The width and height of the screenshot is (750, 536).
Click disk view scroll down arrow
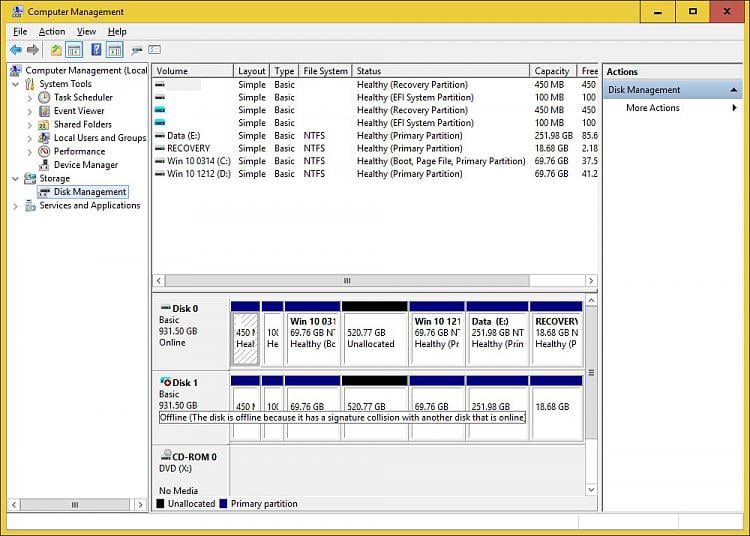pyautogui.click(x=591, y=490)
